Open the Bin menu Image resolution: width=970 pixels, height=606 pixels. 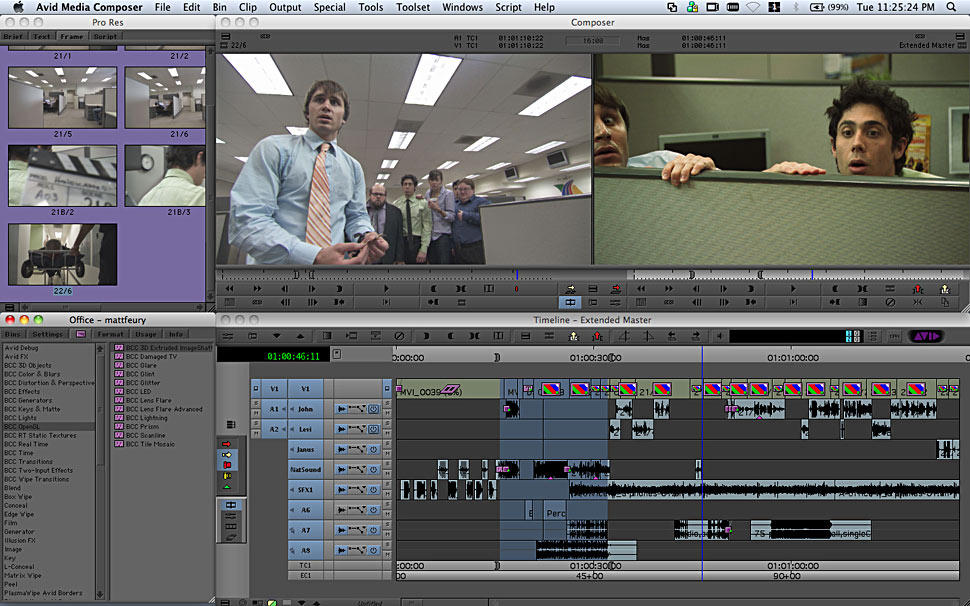pyautogui.click(x=219, y=7)
